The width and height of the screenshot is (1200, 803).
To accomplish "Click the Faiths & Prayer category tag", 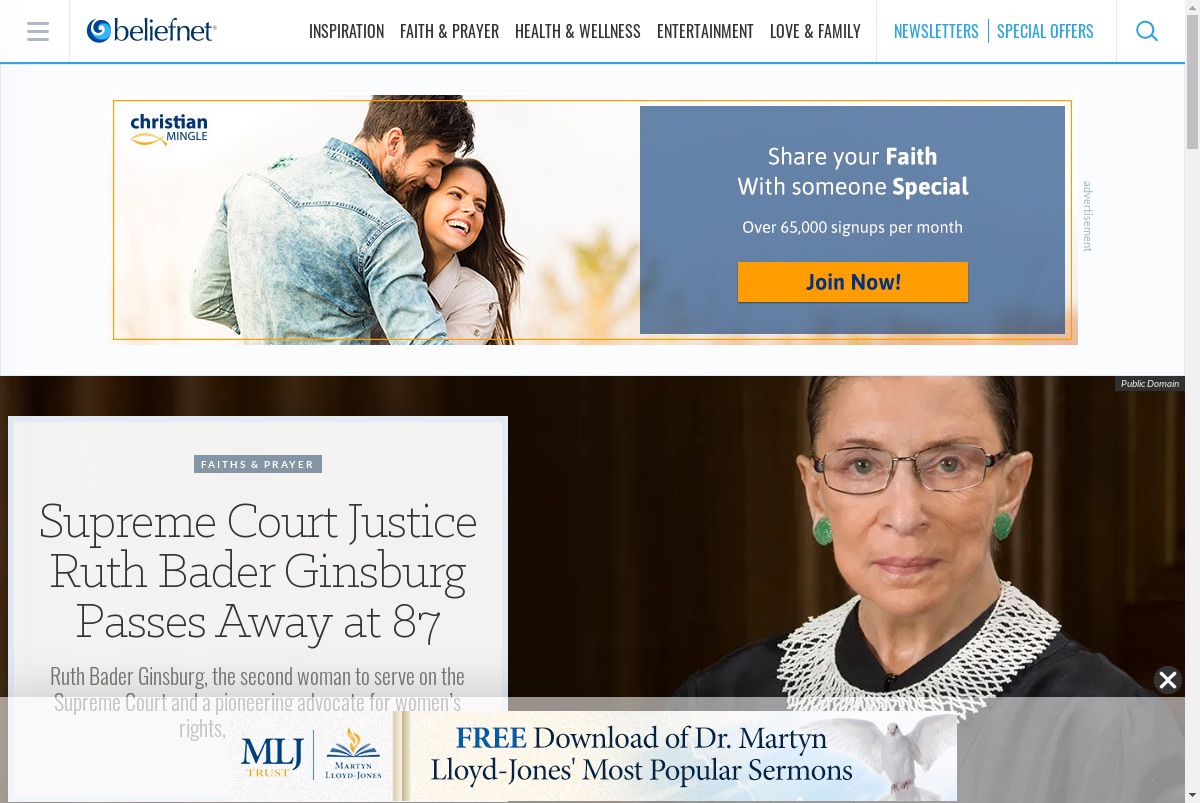I will 258,464.
